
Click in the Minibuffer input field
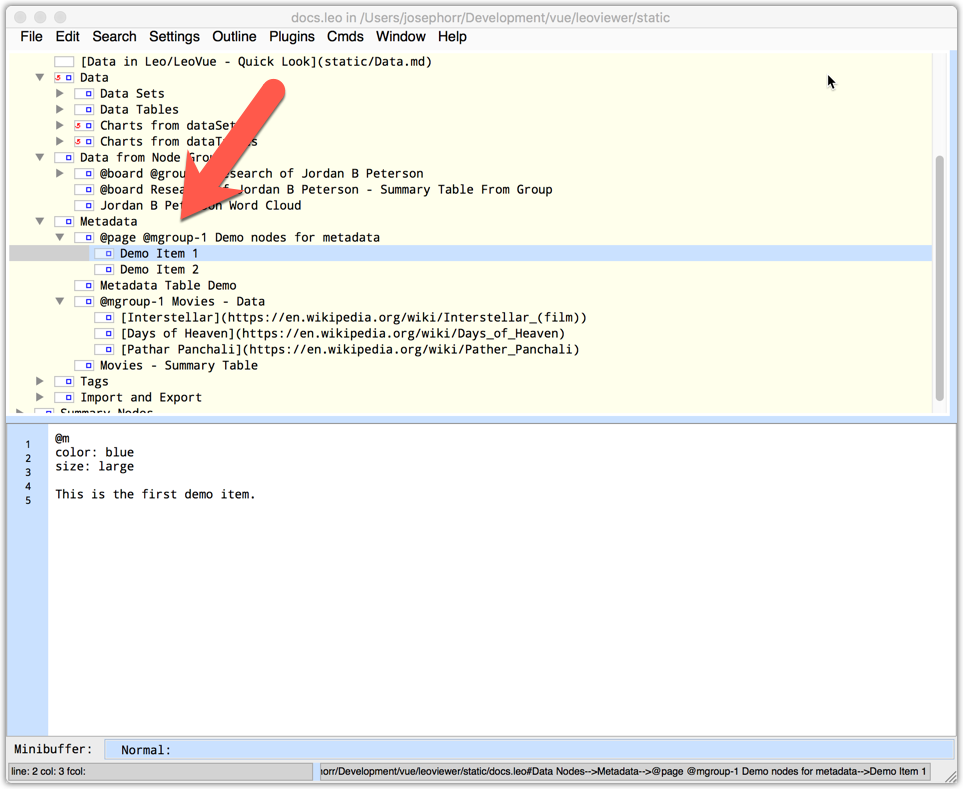pos(529,750)
